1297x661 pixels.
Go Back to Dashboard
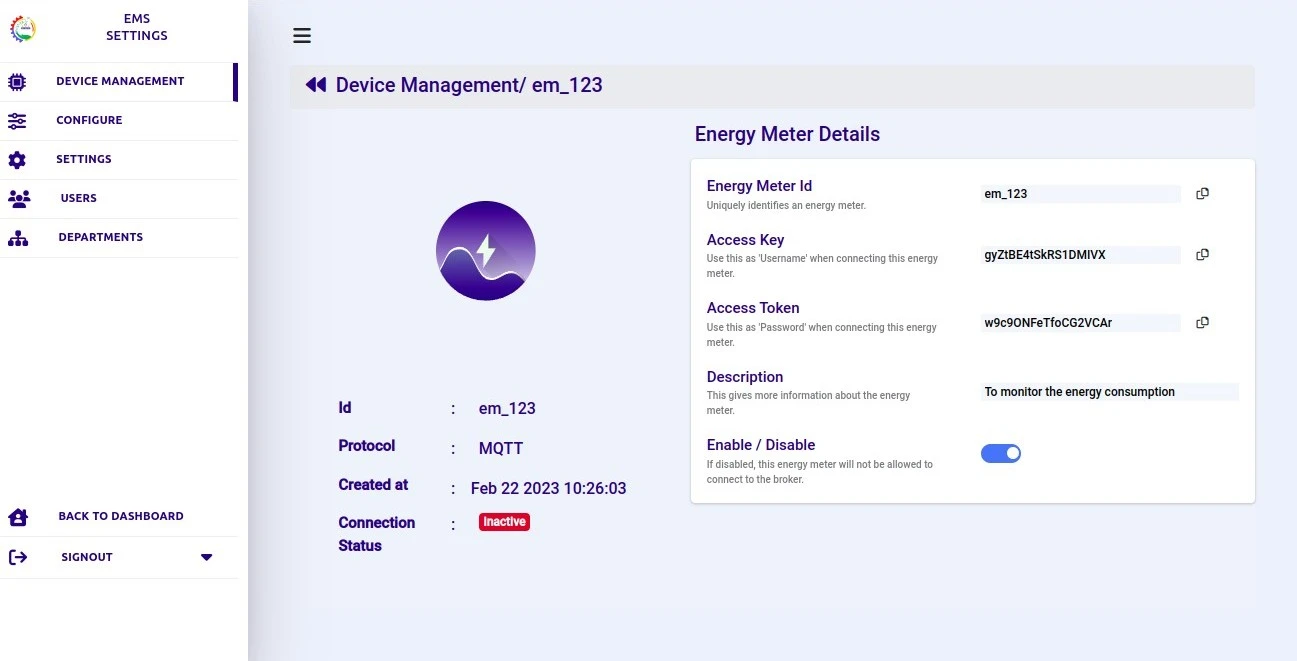[x=119, y=517]
